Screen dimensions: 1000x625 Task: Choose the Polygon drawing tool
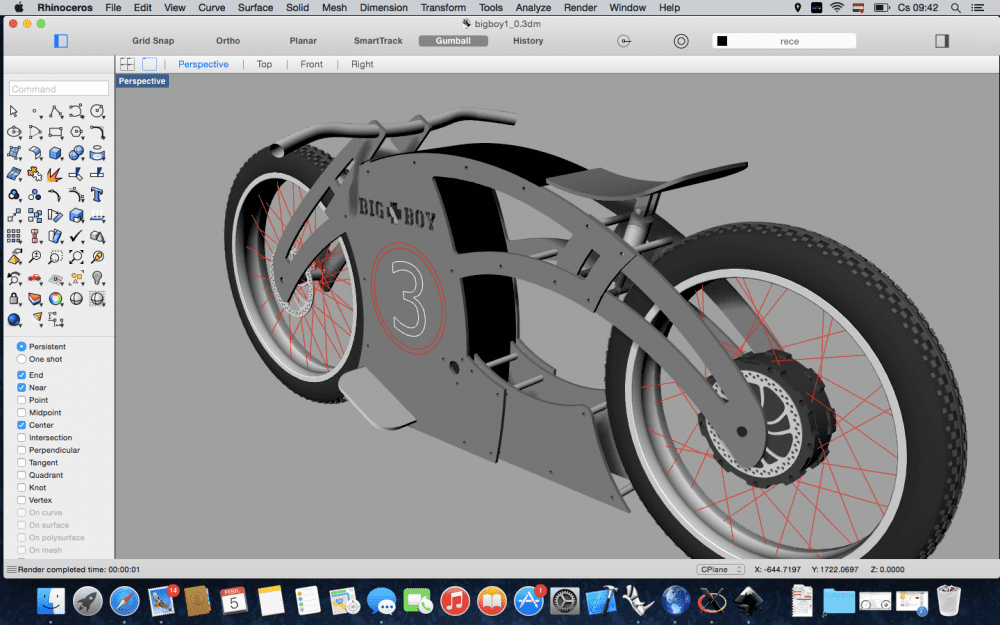click(77, 133)
